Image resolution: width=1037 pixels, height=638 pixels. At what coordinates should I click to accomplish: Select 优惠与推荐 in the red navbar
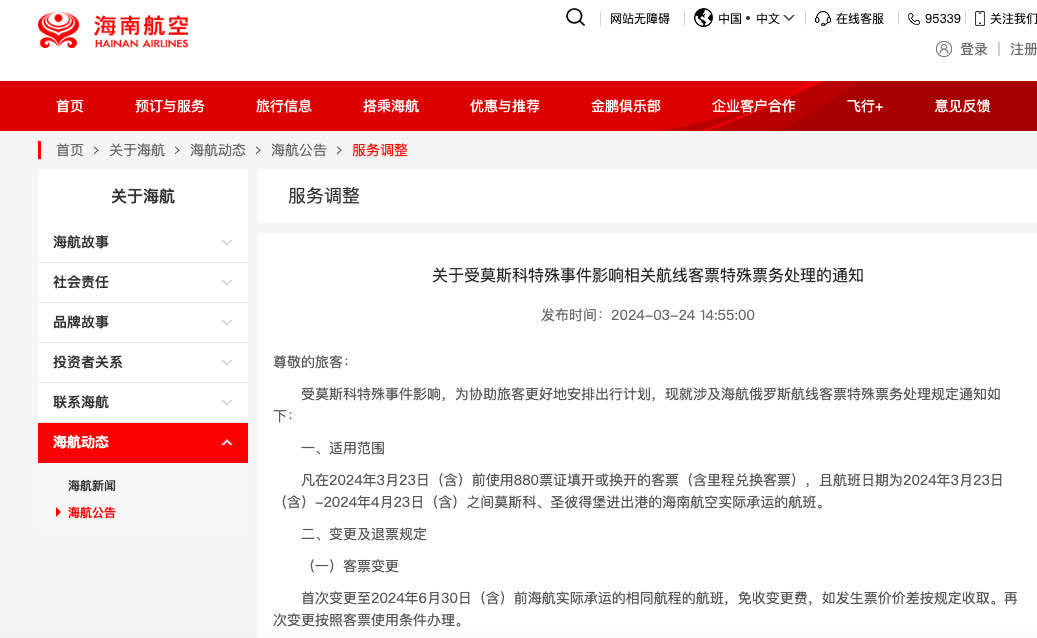coord(505,106)
